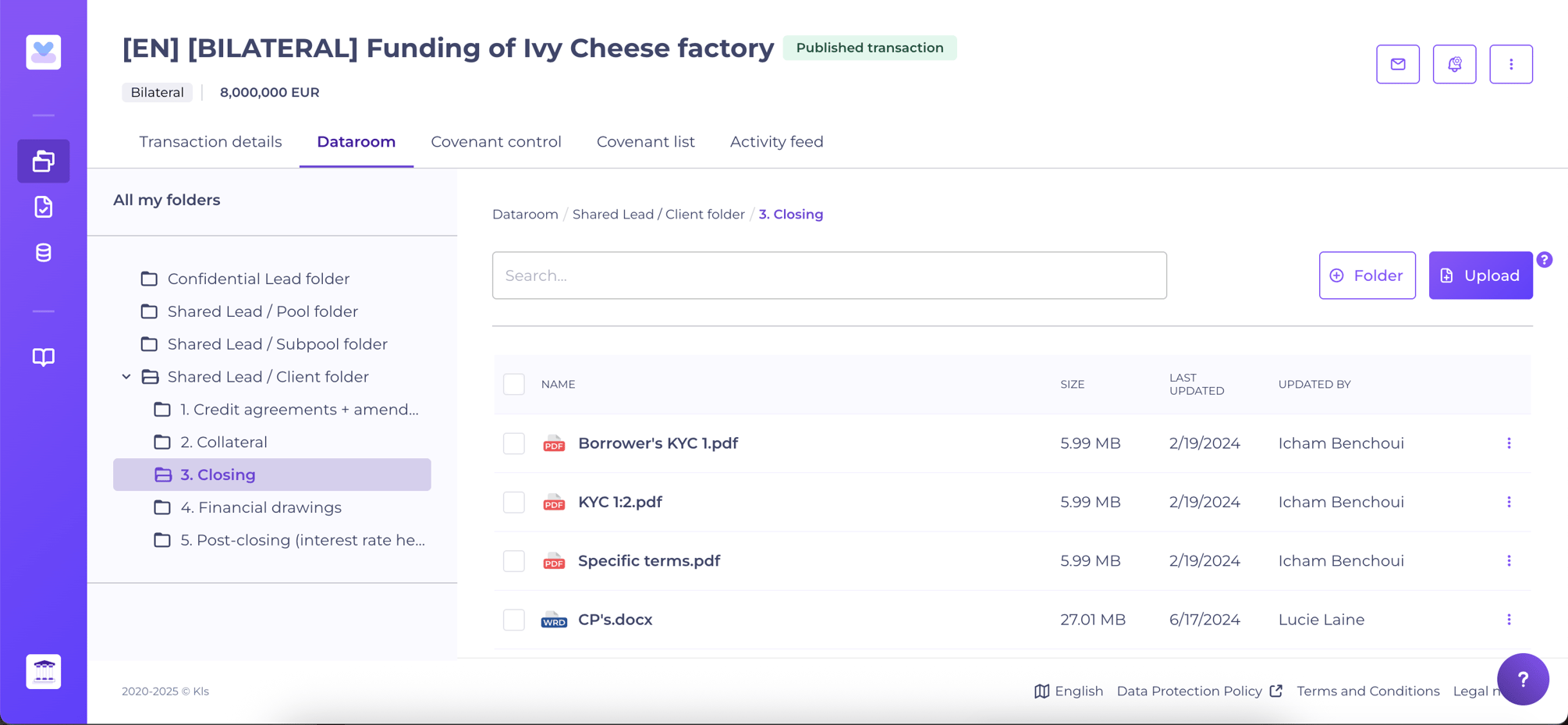The width and height of the screenshot is (1568, 725).
Task: Open the document check icon in sidebar
Action: click(x=44, y=207)
